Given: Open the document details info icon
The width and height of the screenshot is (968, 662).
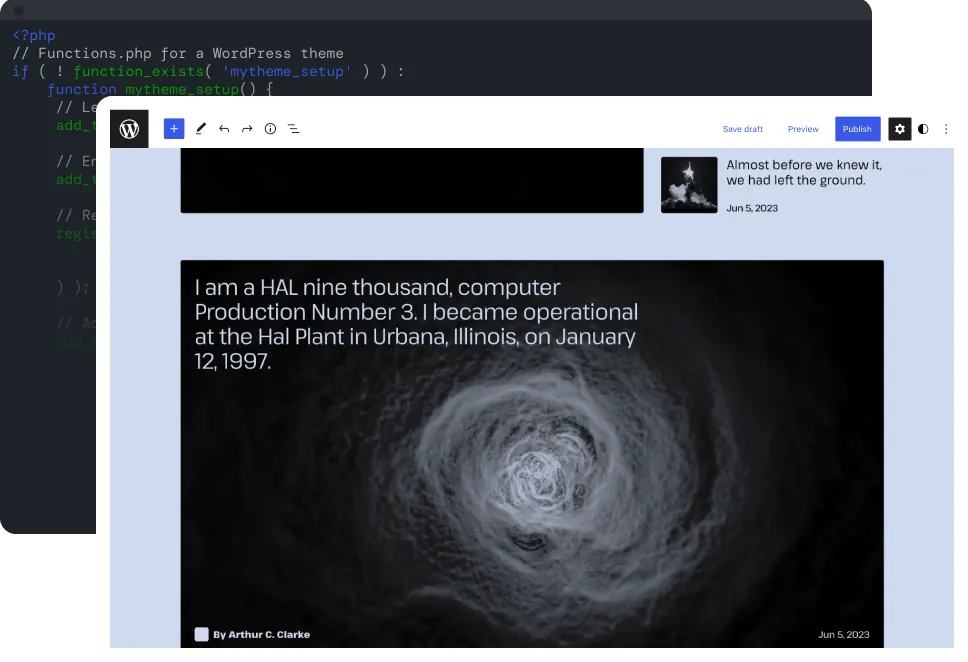Looking at the screenshot, I should pyautogui.click(x=270, y=128).
